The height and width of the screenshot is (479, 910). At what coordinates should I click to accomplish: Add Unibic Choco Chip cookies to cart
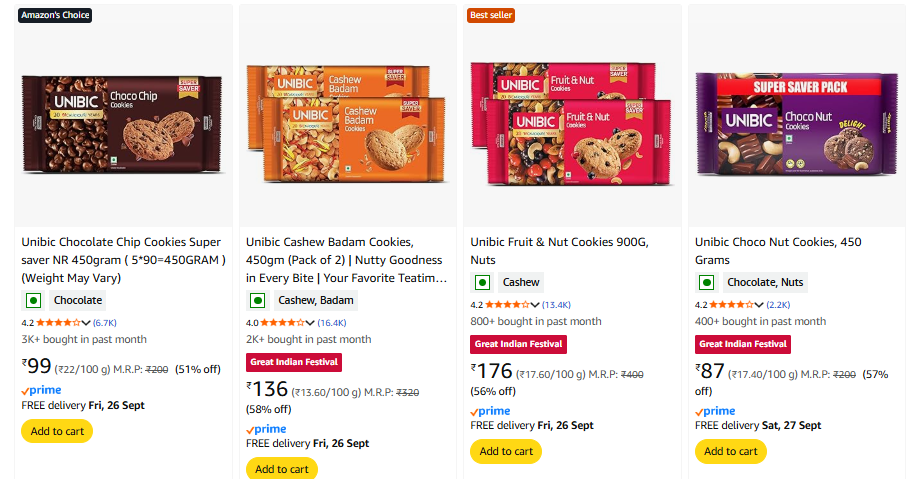click(x=57, y=431)
